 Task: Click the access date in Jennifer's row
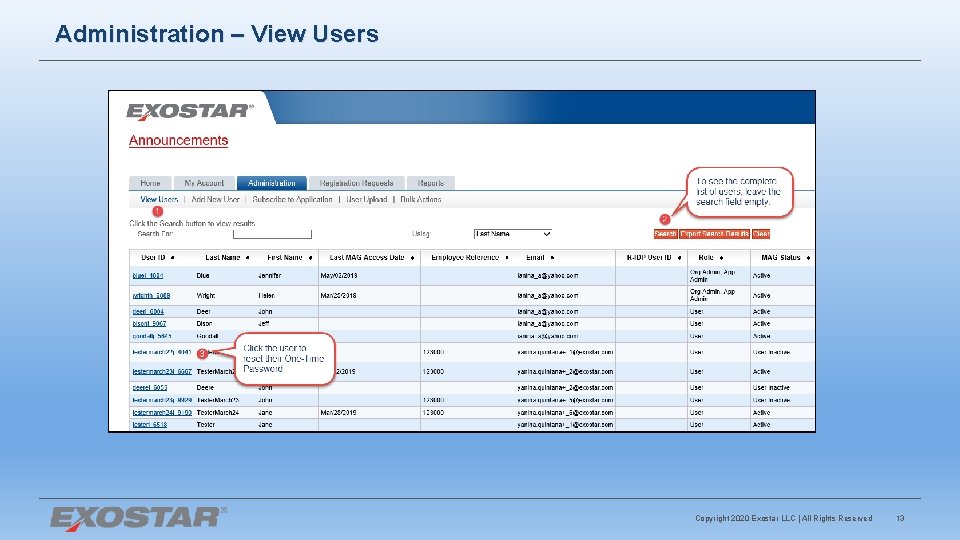[339, 276]
